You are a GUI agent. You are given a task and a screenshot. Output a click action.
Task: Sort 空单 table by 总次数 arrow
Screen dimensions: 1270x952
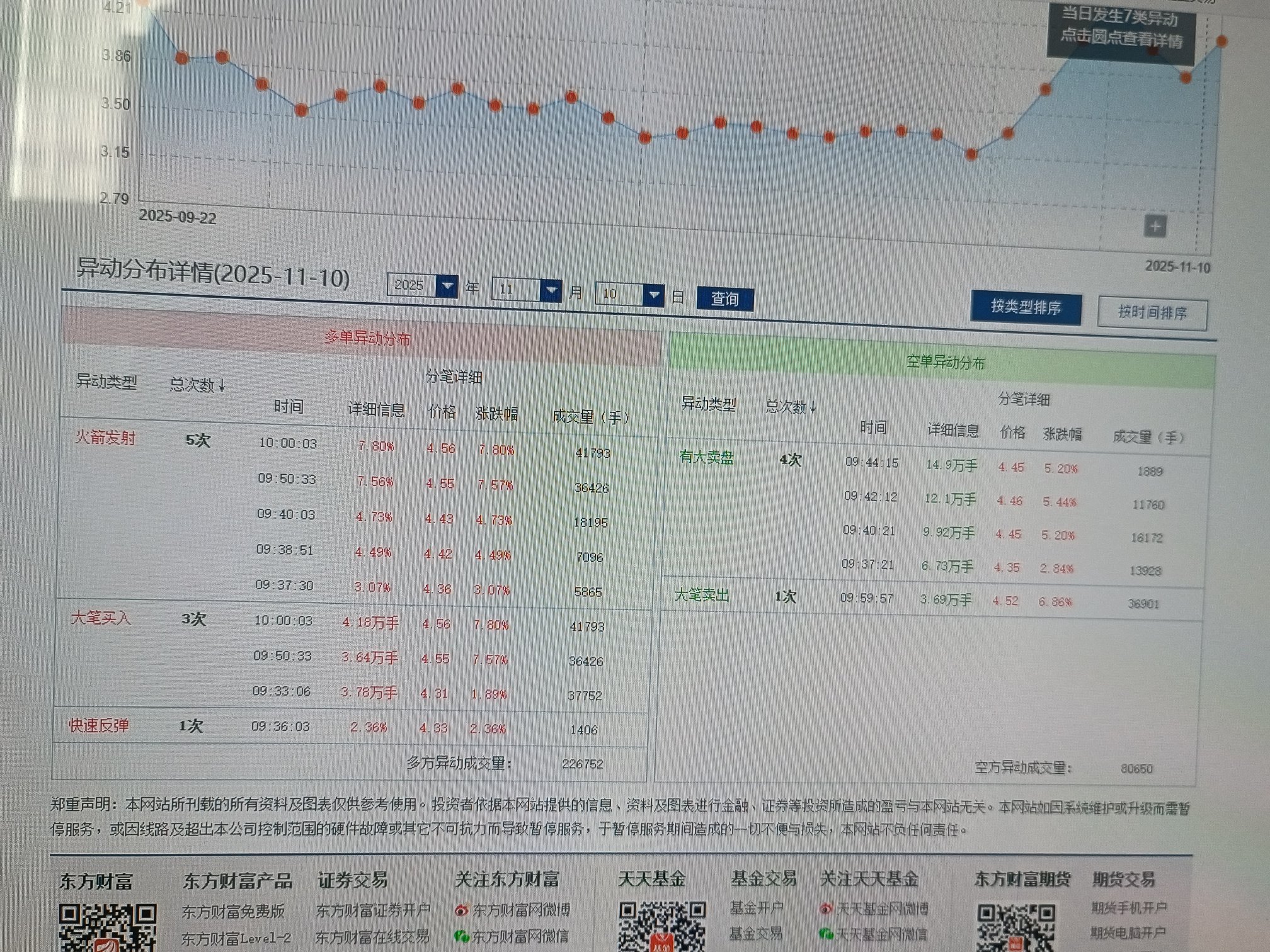[x=813, y=407]
